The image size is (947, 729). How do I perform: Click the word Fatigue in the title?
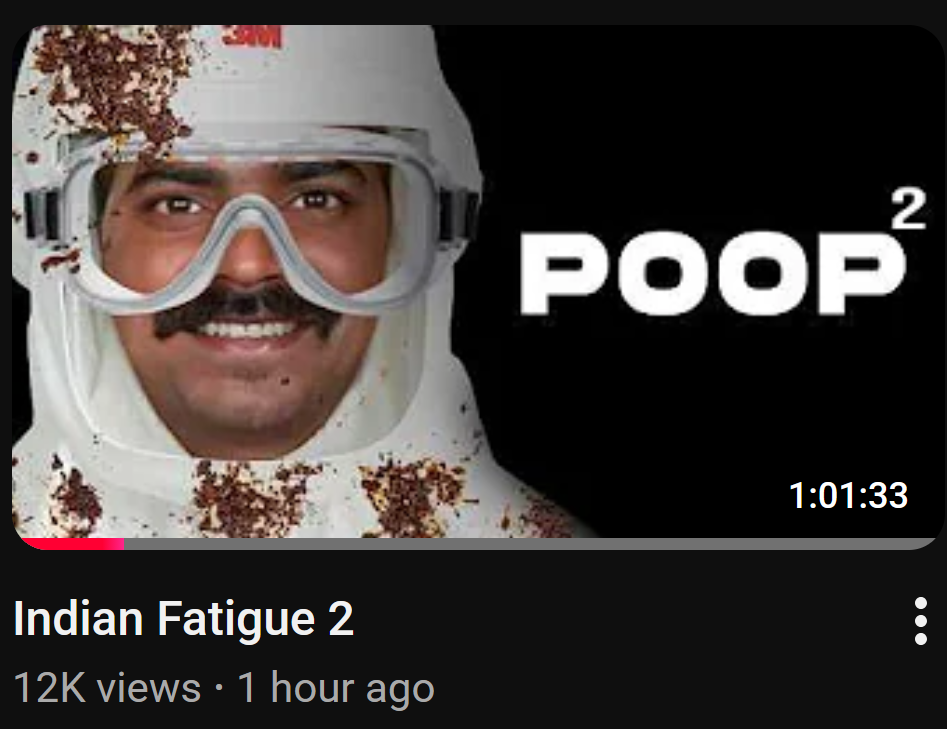236,618
